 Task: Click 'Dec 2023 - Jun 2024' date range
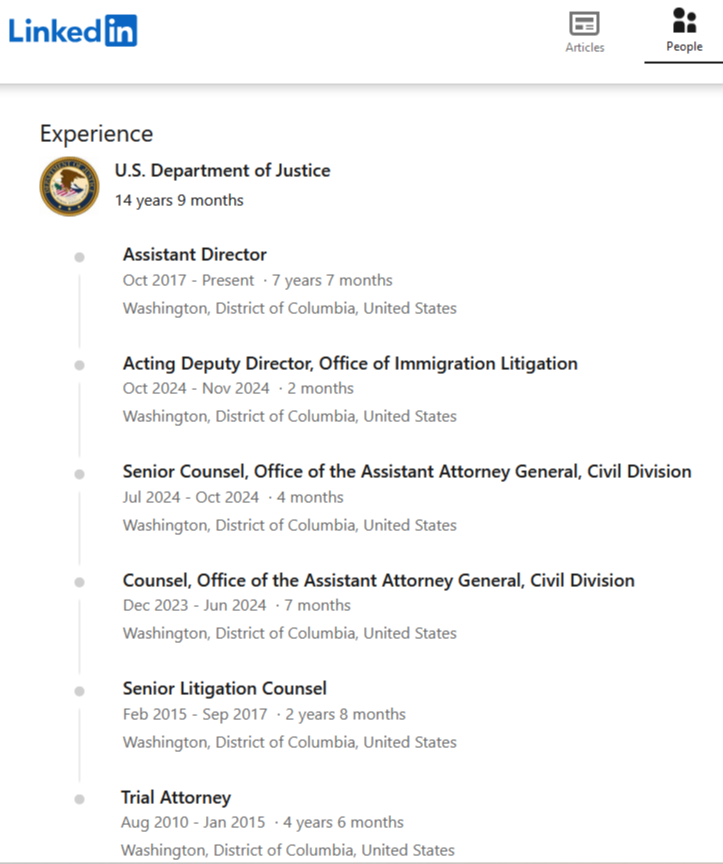(x=195, y=606)
